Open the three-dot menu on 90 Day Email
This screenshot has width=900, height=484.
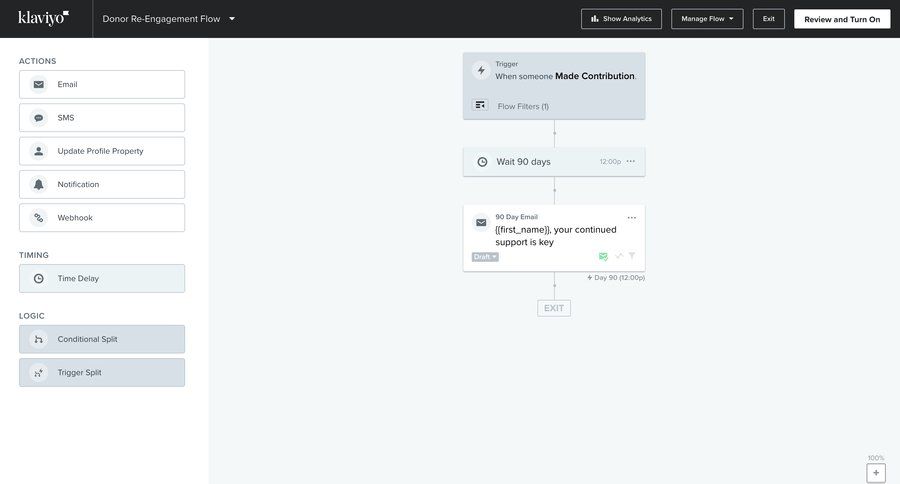tap(631, 218)
